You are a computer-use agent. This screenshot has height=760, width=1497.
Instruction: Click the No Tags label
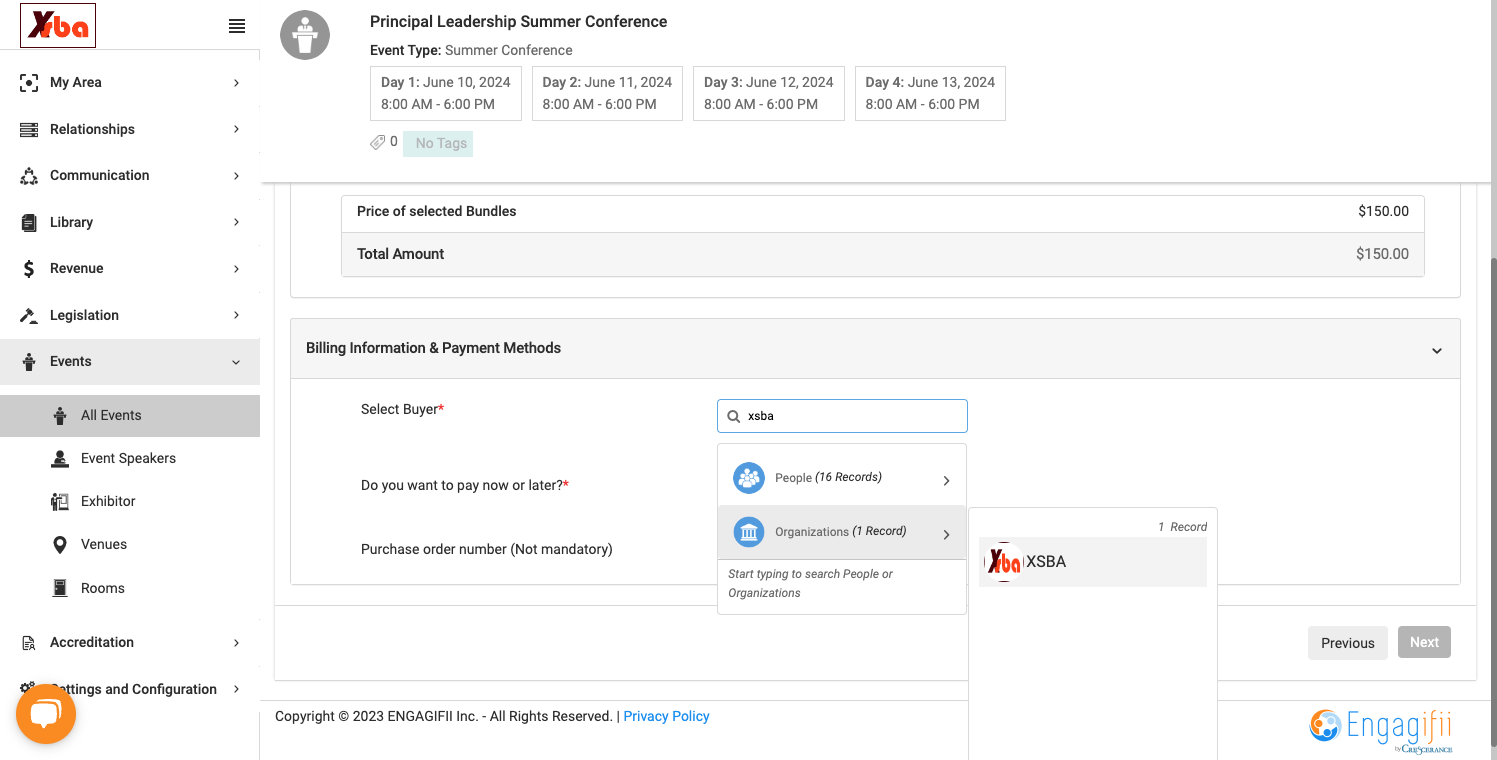[438, 143]
